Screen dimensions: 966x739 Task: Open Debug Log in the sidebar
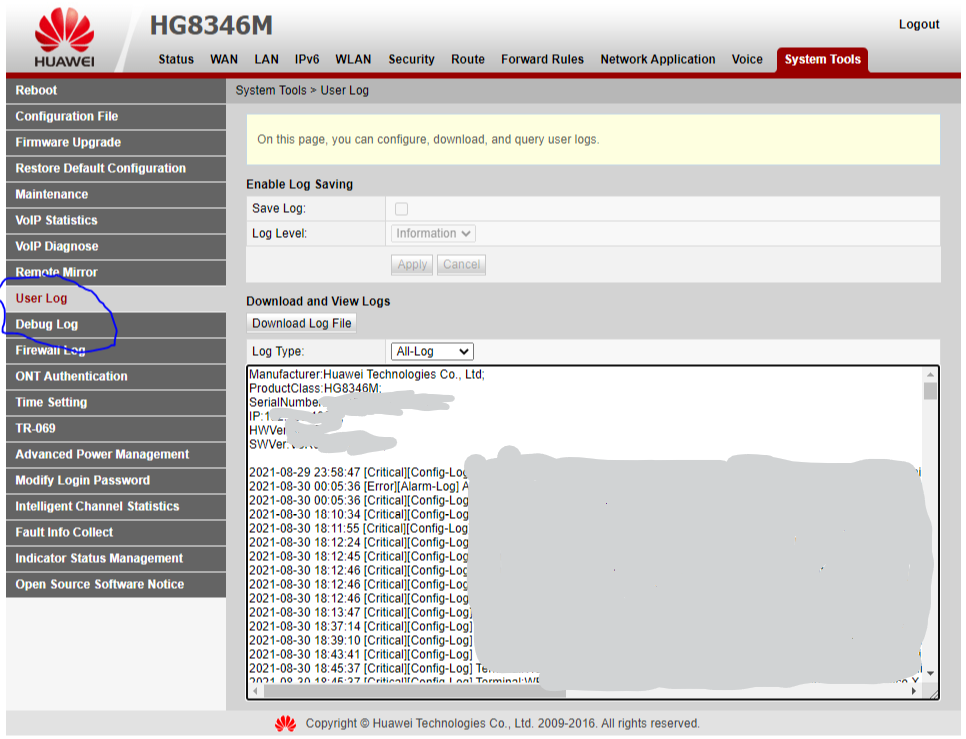pyautogui.click(x=116, y=324)
